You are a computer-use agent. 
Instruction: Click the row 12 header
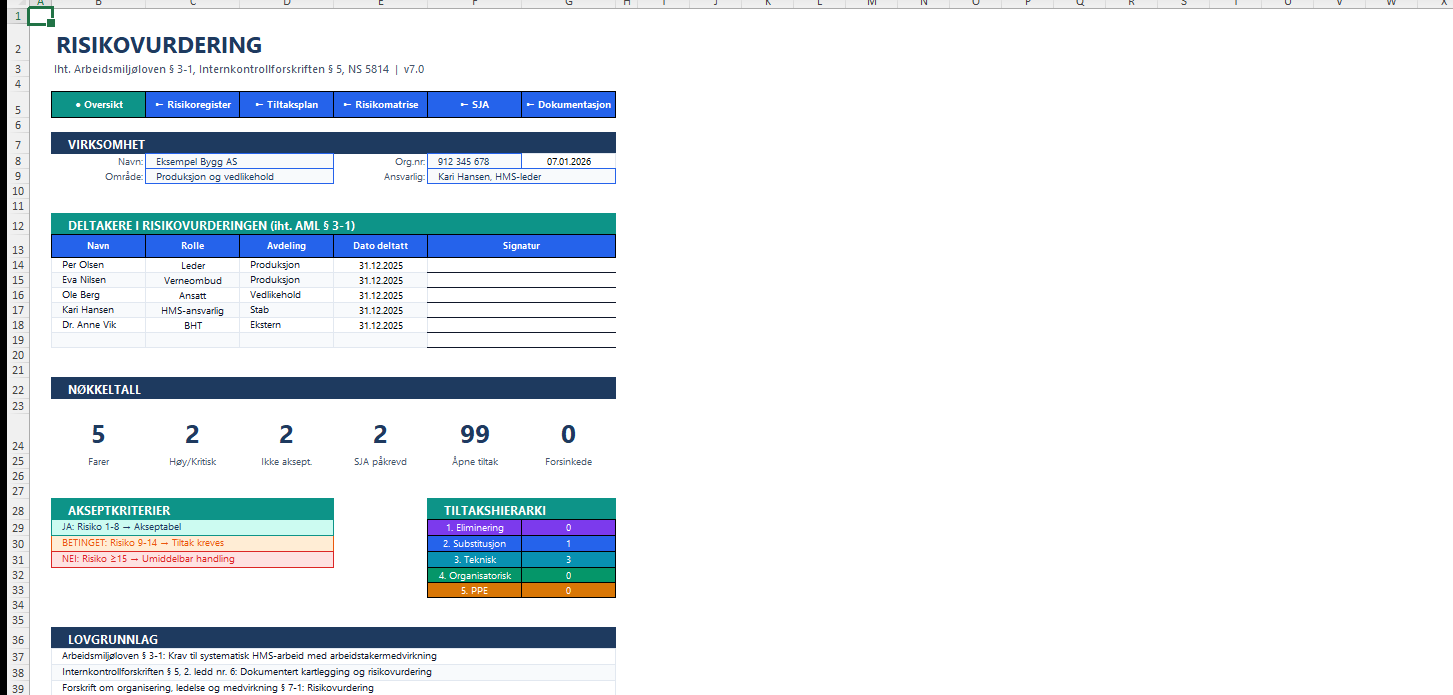point(18,225)
